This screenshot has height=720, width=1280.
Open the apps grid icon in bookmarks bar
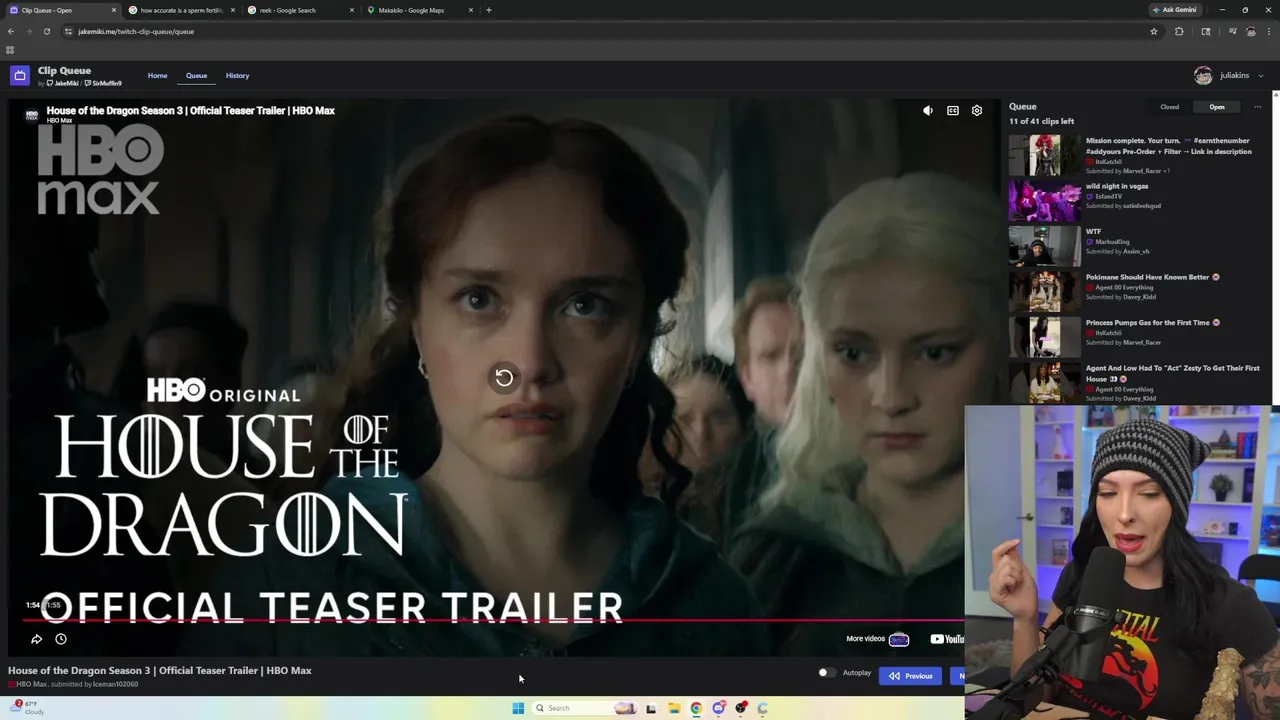(10, 50)
